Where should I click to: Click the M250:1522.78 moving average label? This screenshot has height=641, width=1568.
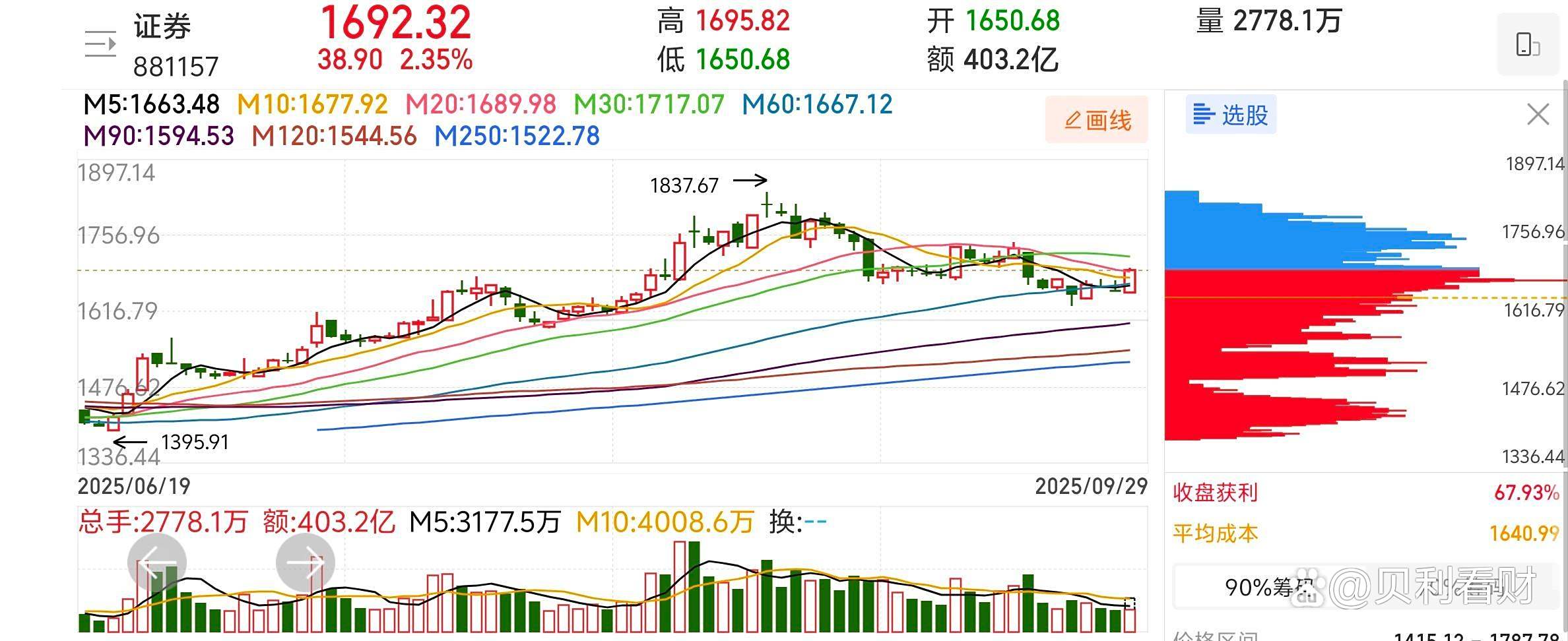point(517,136)
